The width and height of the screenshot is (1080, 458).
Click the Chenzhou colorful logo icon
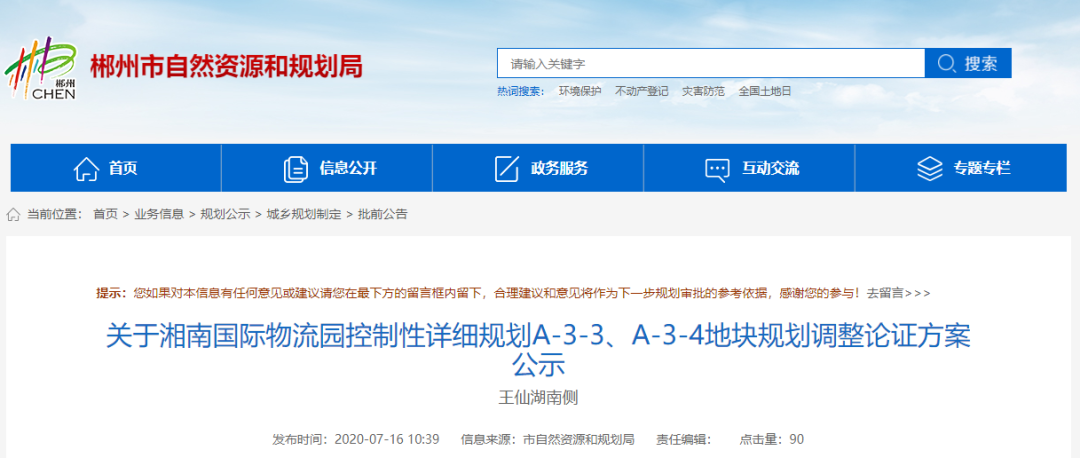point(41,67)
